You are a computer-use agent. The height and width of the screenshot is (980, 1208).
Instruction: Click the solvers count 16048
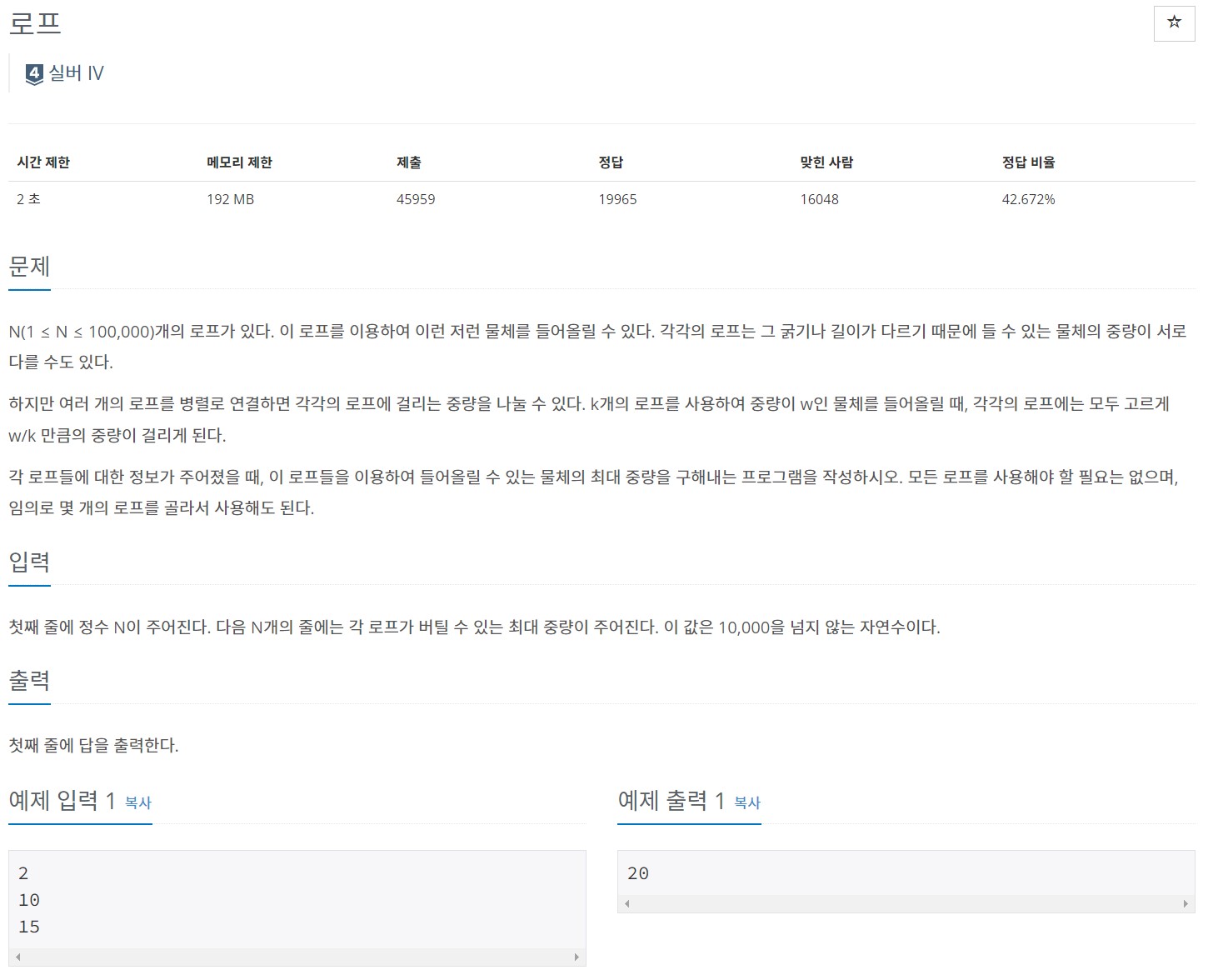coord(820,199)
